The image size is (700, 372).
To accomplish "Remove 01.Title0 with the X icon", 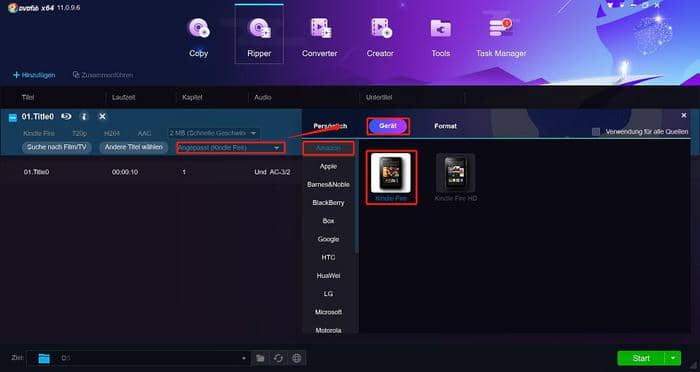I will point(102,117).
